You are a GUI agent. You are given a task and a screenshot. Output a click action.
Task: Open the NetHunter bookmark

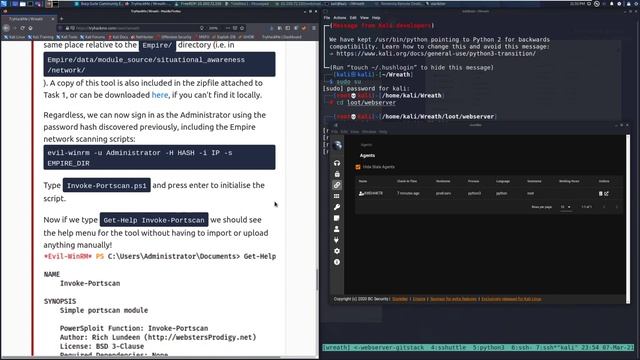(x=142, y=37)
